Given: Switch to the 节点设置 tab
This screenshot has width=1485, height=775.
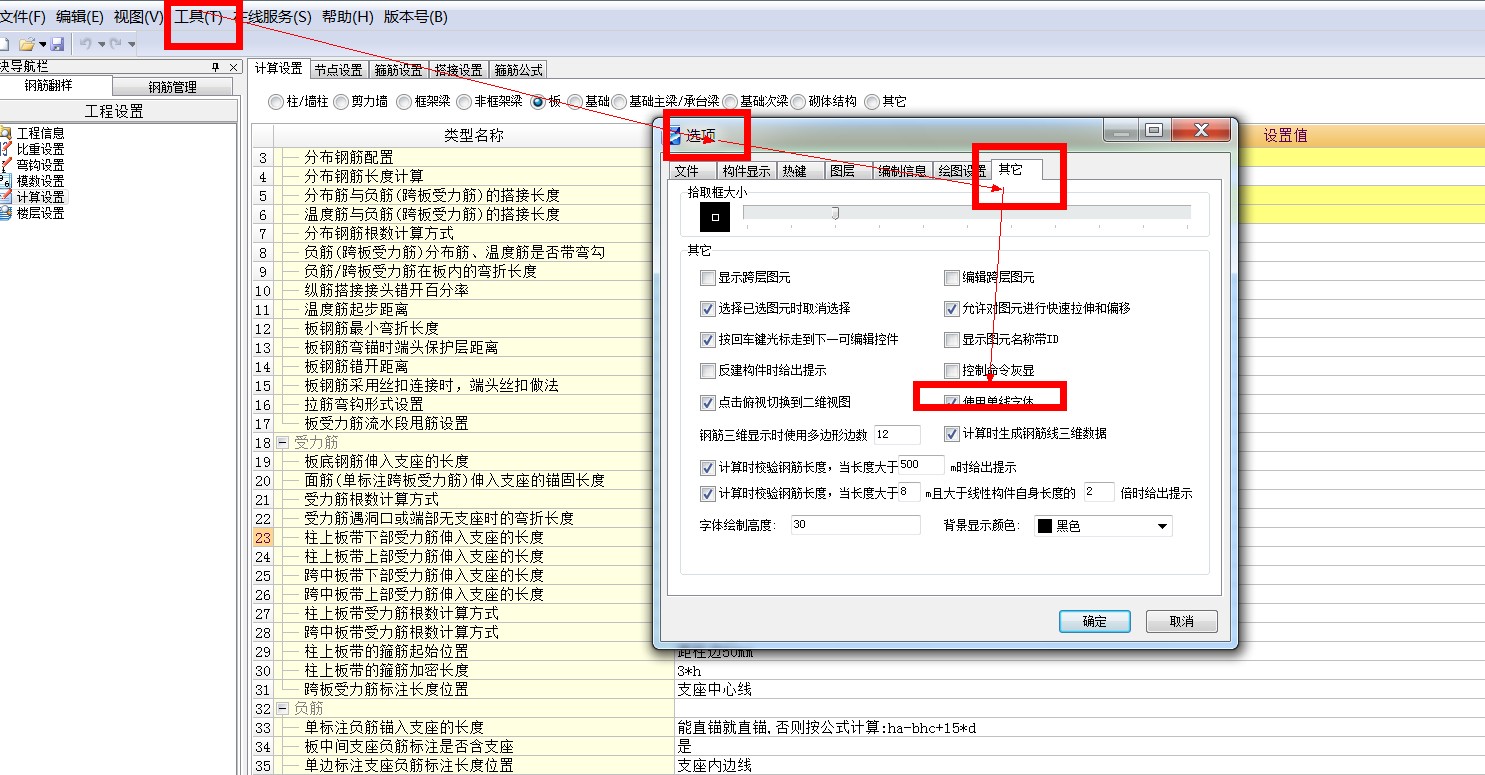Looking at the screenshot, I should point(338,70).
